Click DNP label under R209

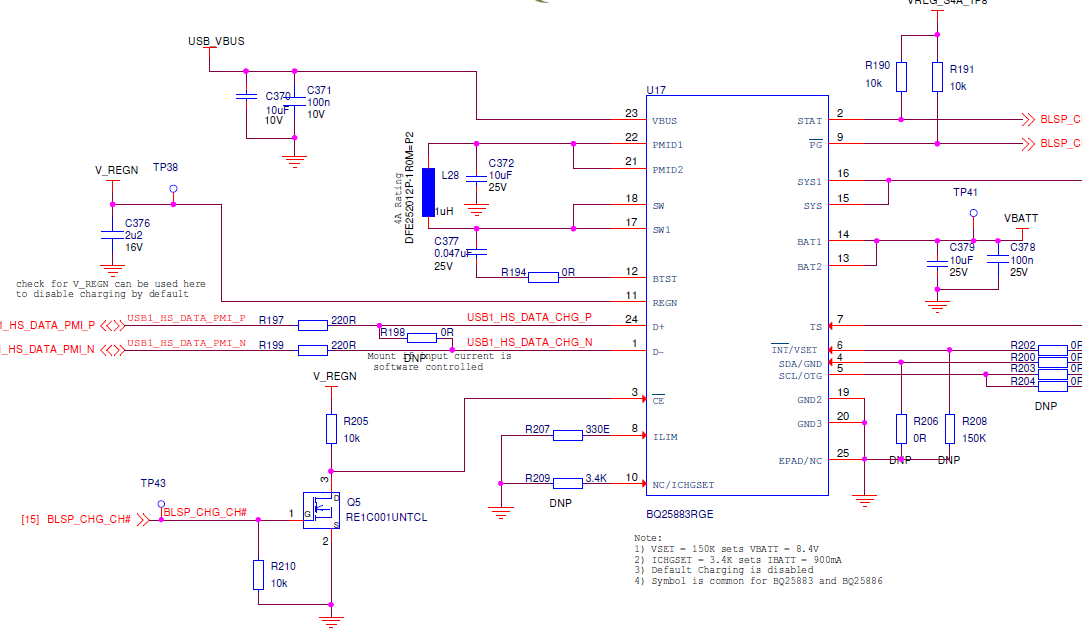click(560, 503)
